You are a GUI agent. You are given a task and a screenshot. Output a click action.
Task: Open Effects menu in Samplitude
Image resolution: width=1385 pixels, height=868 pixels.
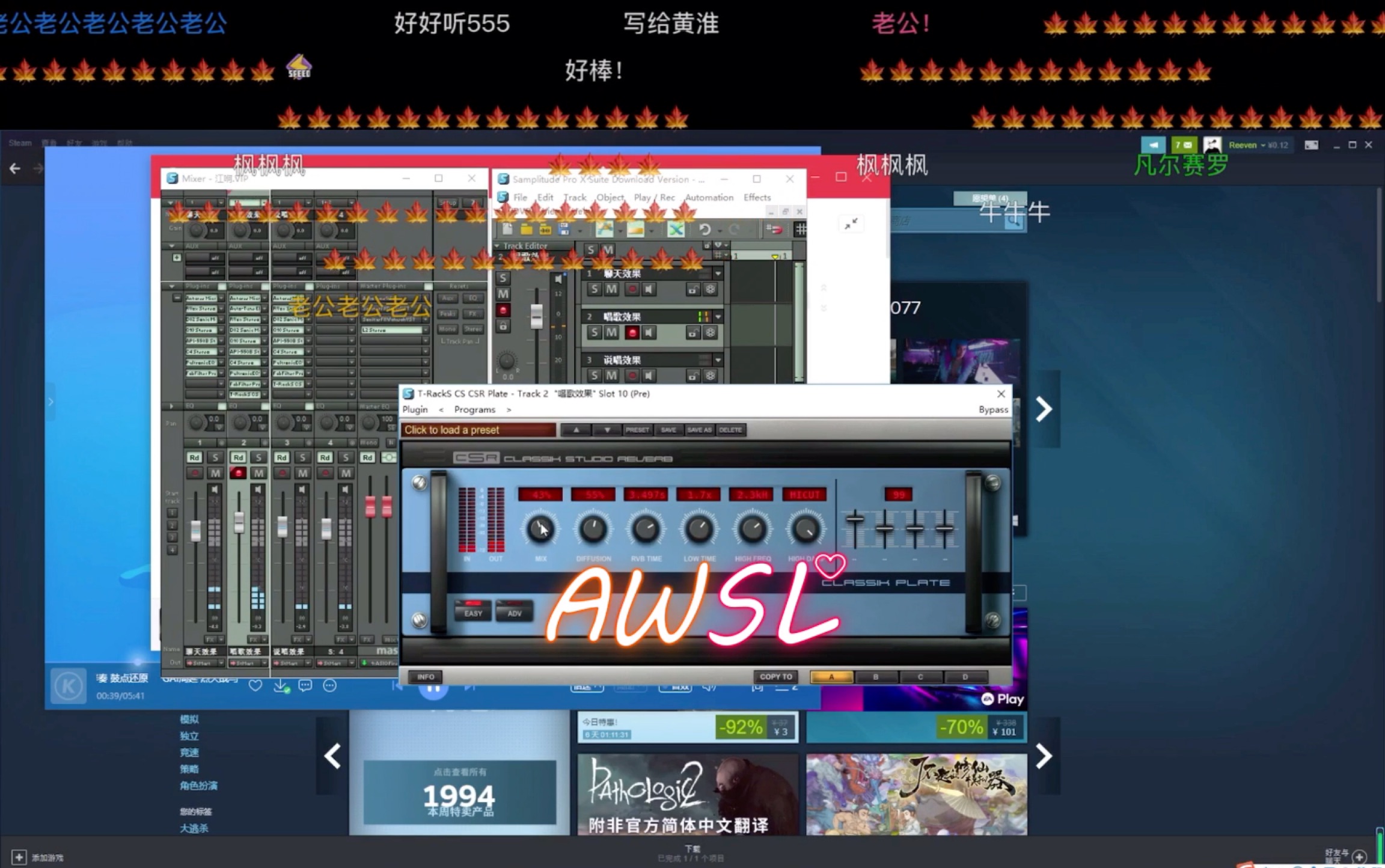coord(757,197)
